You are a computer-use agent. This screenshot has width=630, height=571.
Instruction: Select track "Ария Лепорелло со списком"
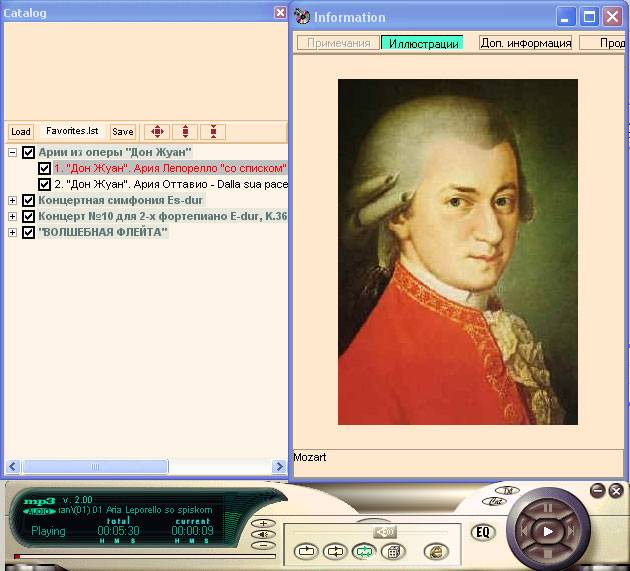(x=170, y=168)
